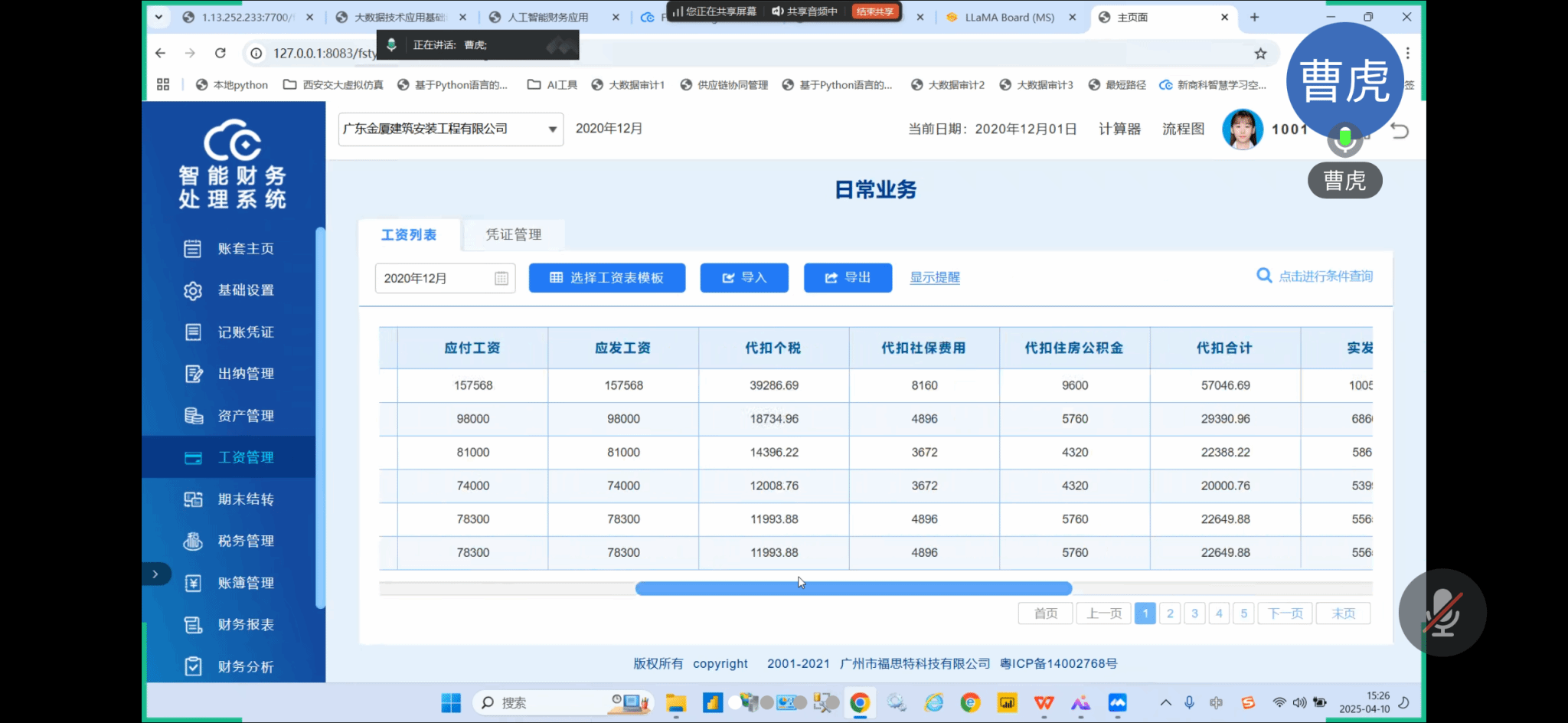Open Chrome from the Windows taskbar
The image size is (1568, 723).
coord(860,702)
